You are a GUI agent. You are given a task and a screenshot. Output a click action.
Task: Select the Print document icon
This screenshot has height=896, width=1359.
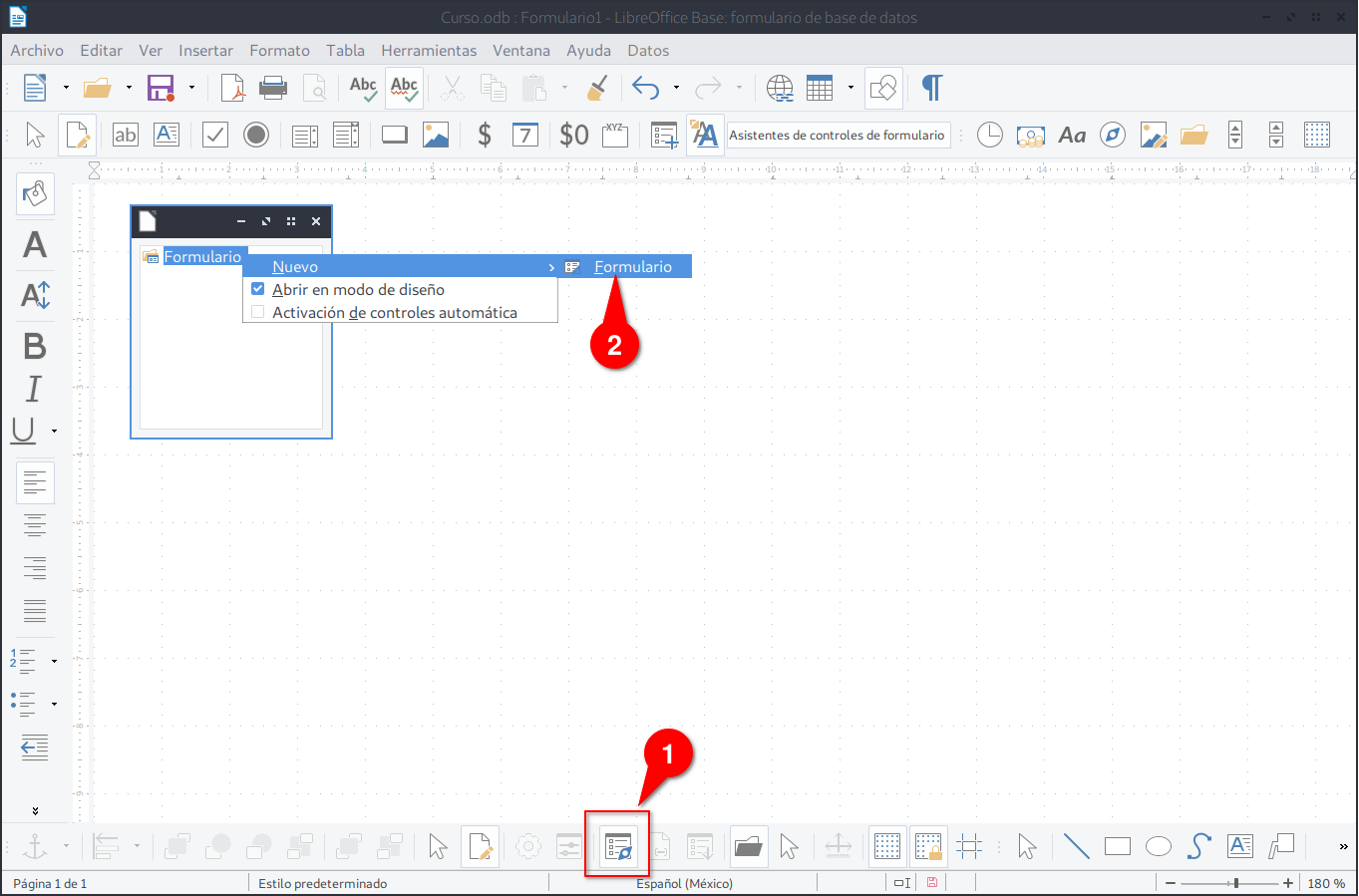pos(273,89)
